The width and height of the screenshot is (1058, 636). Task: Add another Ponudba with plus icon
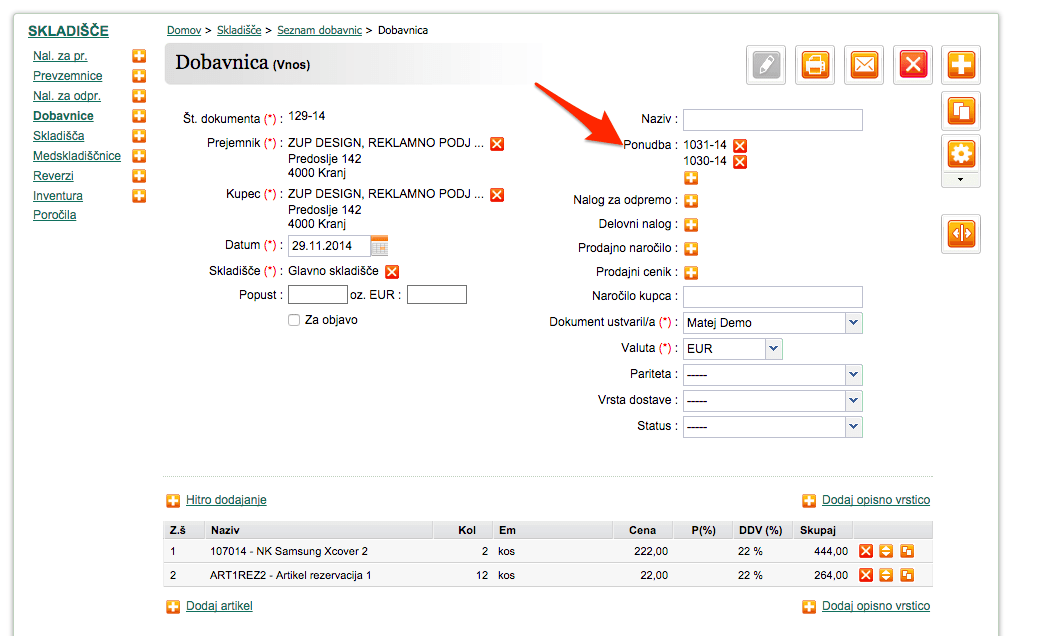click(x=691, y=178)
